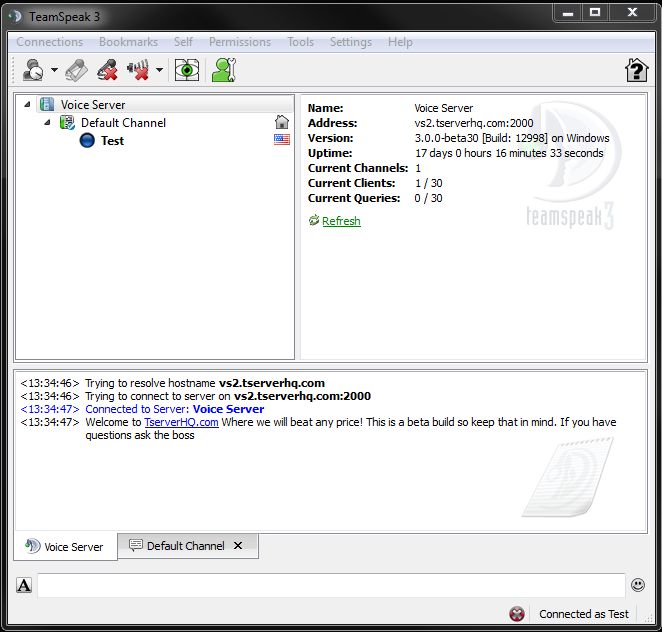The height and width of the screenshot is (632, 662).
Task: Open the Permissions menu
Action: (240, 42)
